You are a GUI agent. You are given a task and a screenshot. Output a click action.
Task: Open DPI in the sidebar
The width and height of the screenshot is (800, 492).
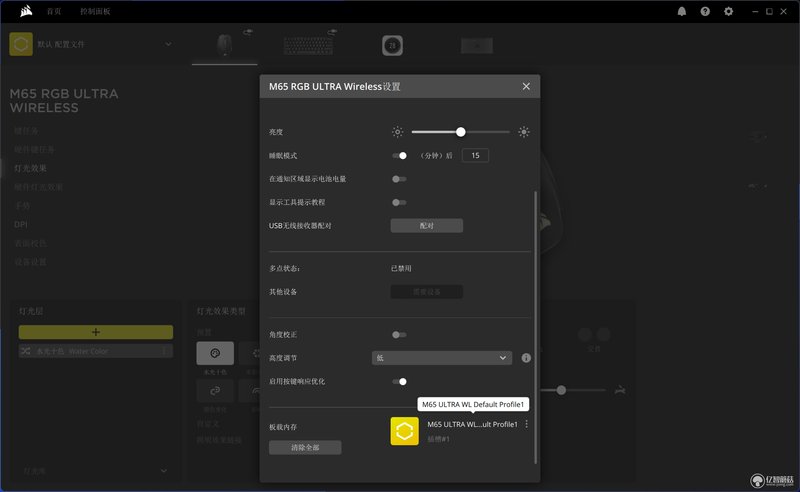point(21,225)
